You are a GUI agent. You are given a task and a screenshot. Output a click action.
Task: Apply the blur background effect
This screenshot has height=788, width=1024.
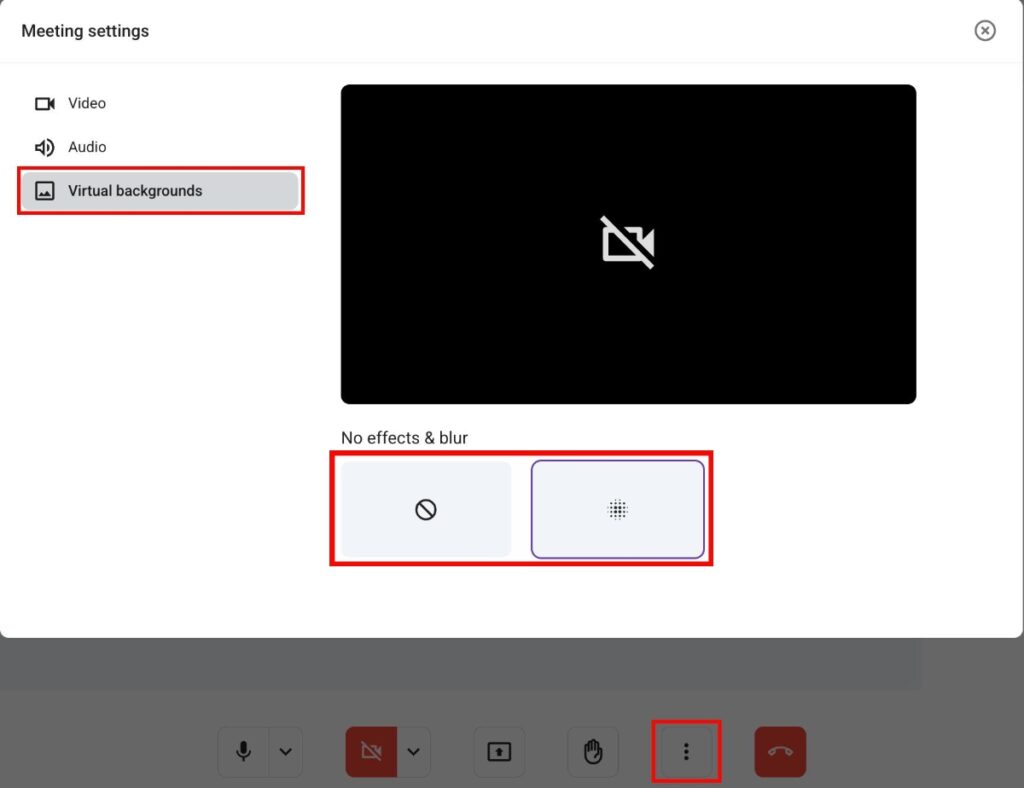pos(618,510)
